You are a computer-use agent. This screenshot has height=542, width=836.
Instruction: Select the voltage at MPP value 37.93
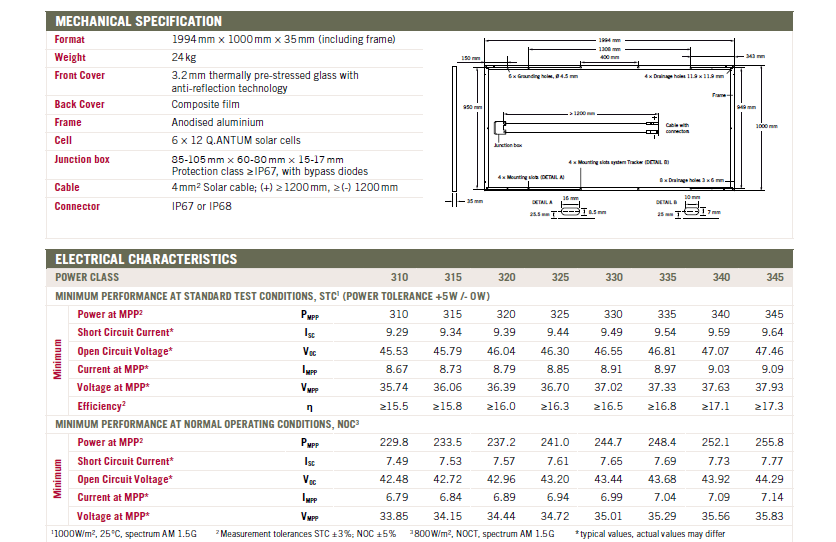769,387
